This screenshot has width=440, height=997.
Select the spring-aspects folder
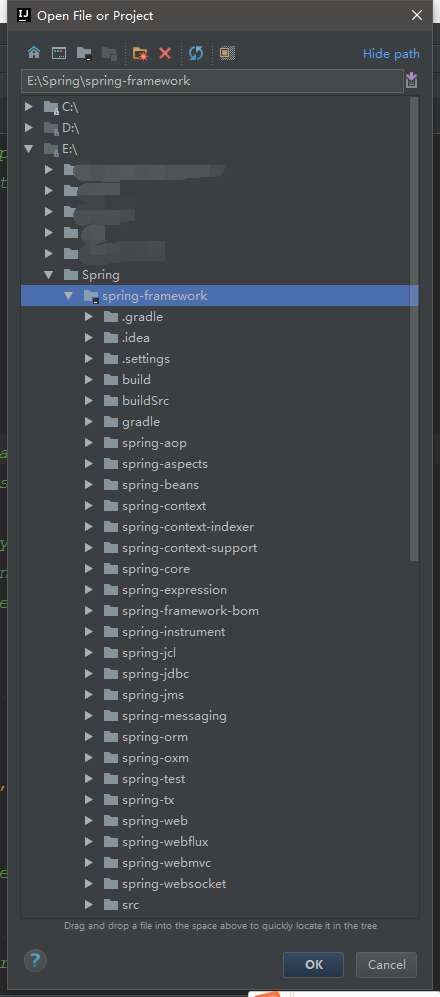click(x=165, y=464)
